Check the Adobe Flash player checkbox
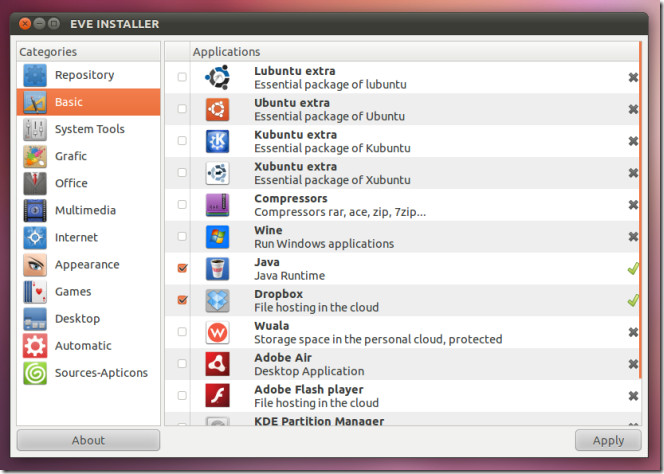Image resolution: width=664 pixels, height=474 pixels. 182,396
